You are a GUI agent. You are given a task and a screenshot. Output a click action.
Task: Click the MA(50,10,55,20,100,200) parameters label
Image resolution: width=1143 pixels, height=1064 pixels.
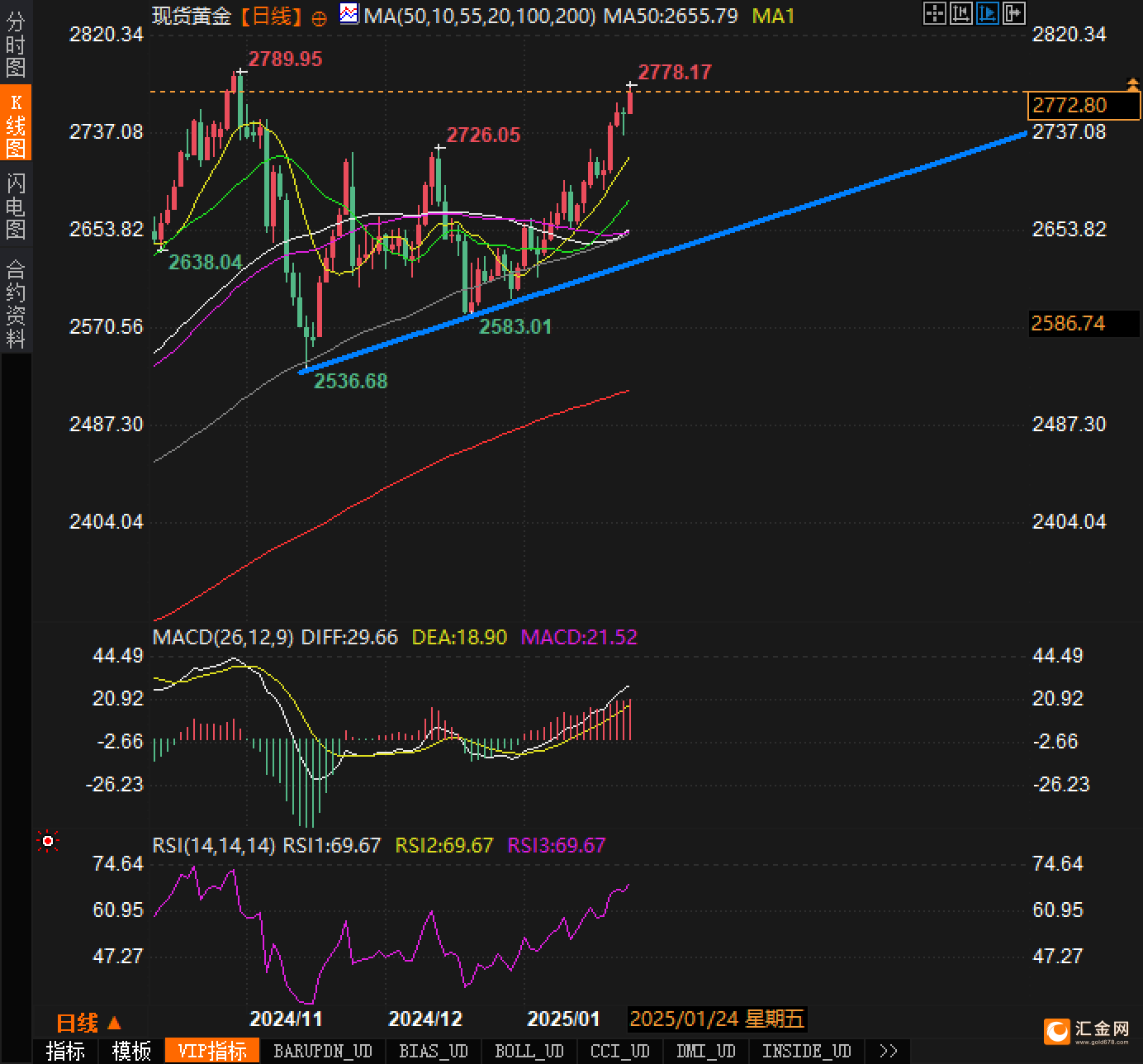(x=479, y=16)
